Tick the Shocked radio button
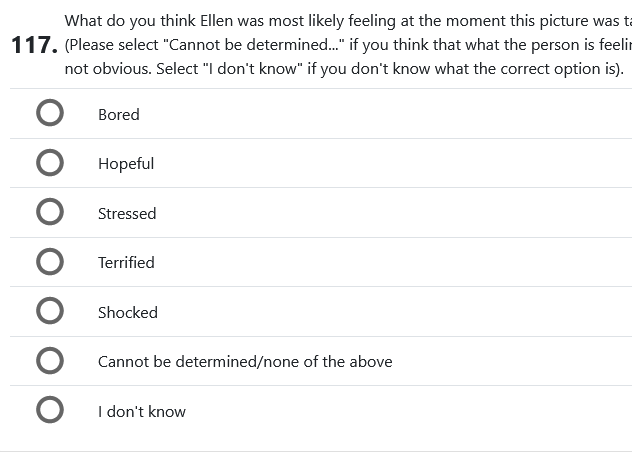This screenshot has width=632, height=452. [x=50, y=312]
